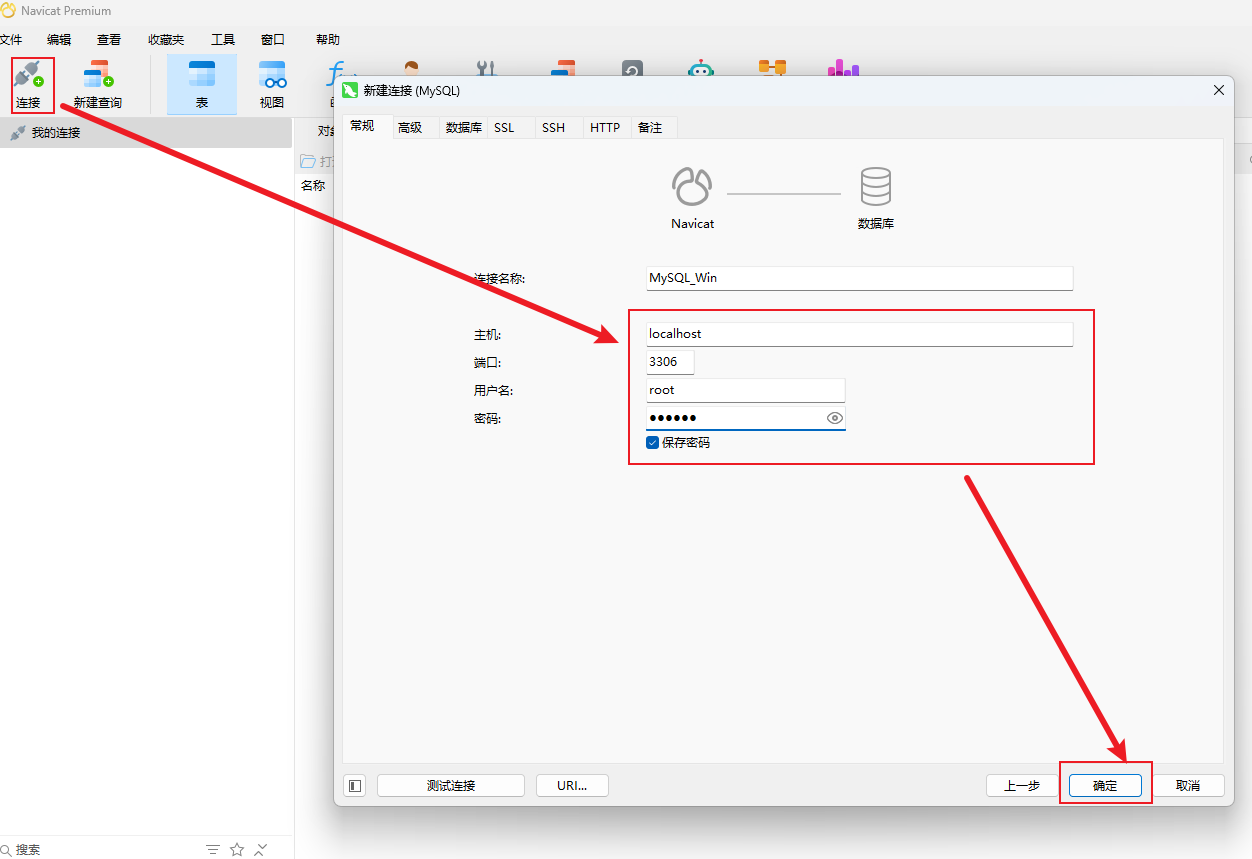Open the 文件 (File) menu
Image resolution: width=1252 pixels, height=859 pixels.
(10, 40)
